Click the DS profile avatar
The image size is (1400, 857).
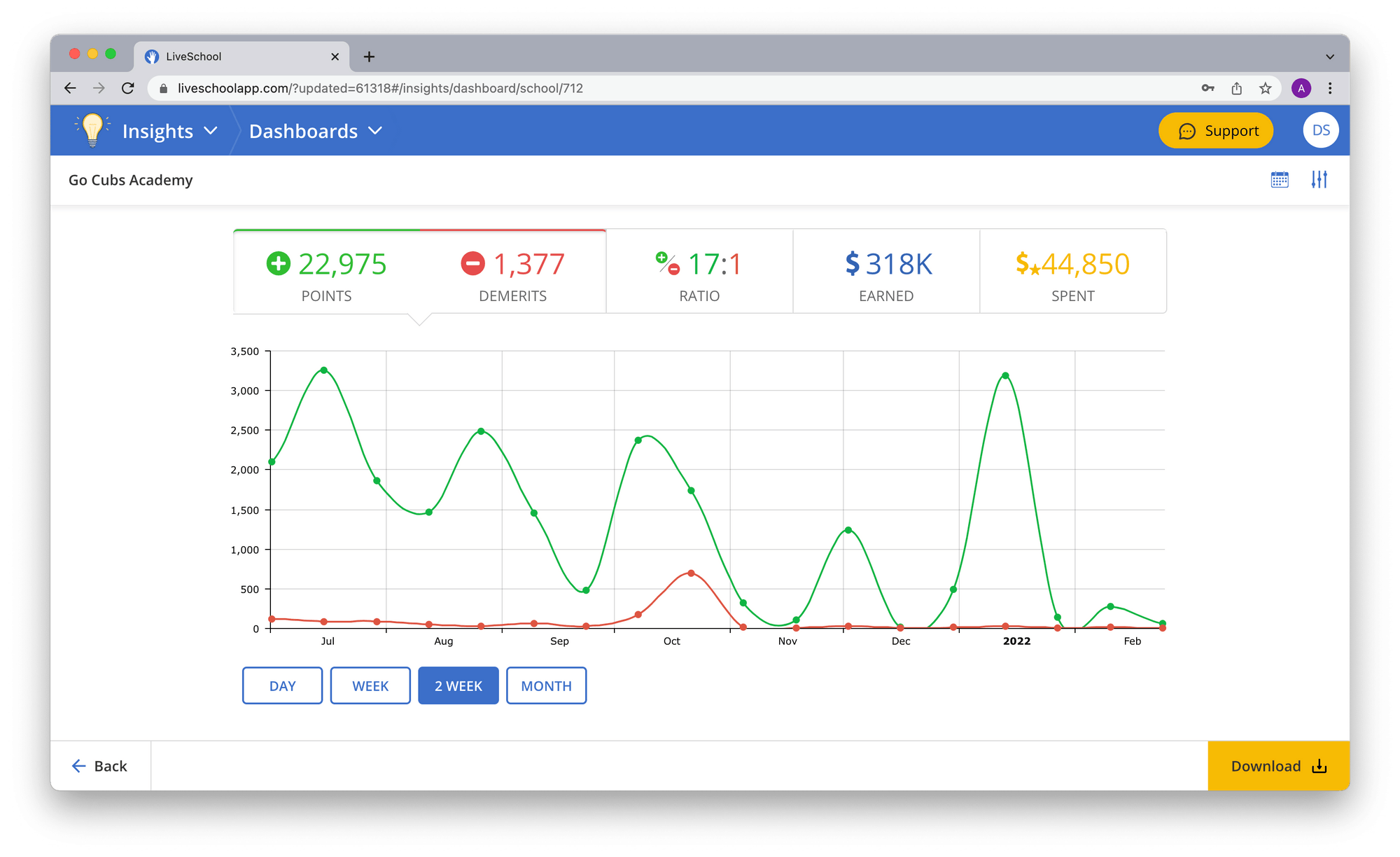pyautogui.click(x=1320, y=130)
